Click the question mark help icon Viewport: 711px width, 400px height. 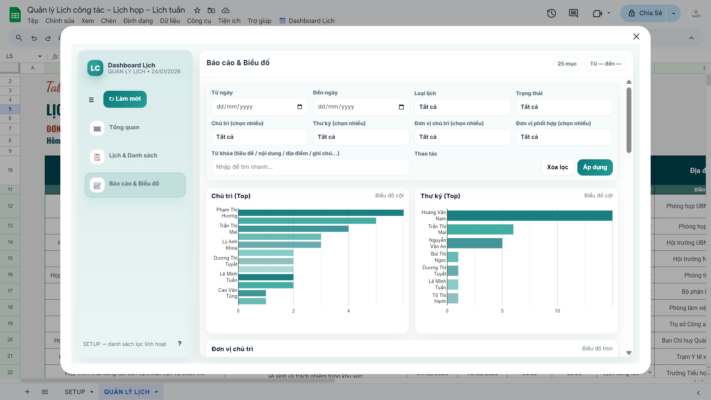click(x=180, y=343)
